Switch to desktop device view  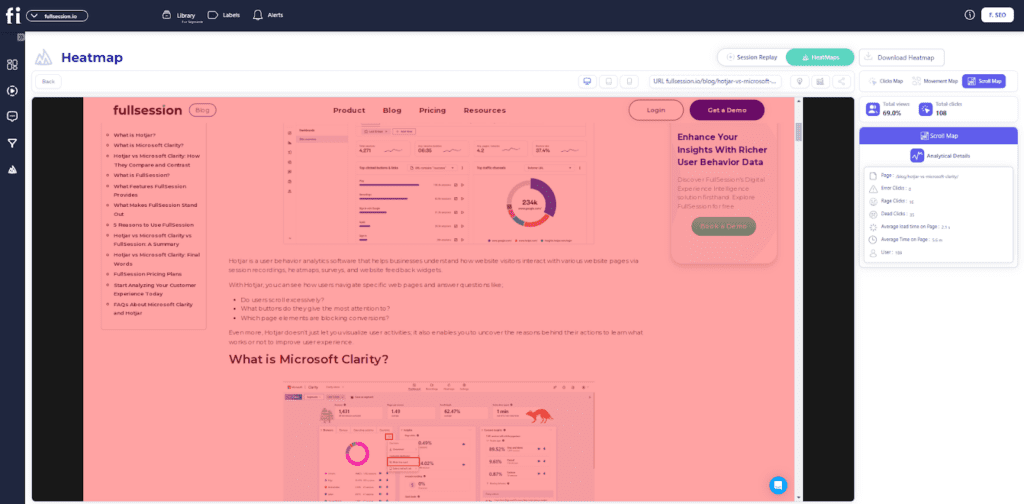click(x=587, y=81)
